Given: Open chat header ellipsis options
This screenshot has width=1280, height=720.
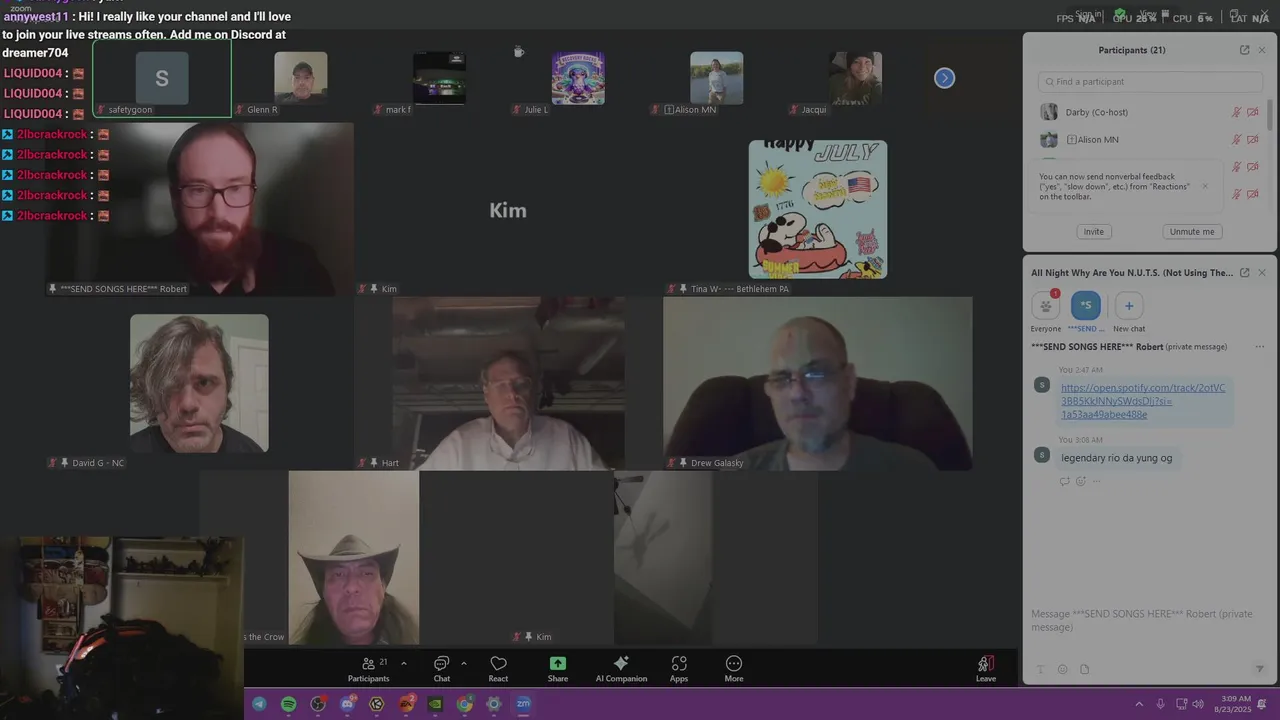Looking at the screenshot, I should (1260, 347).
